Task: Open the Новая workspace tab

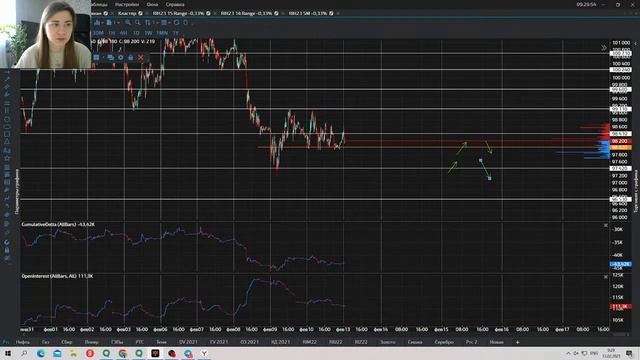Action: coord(497,342)
